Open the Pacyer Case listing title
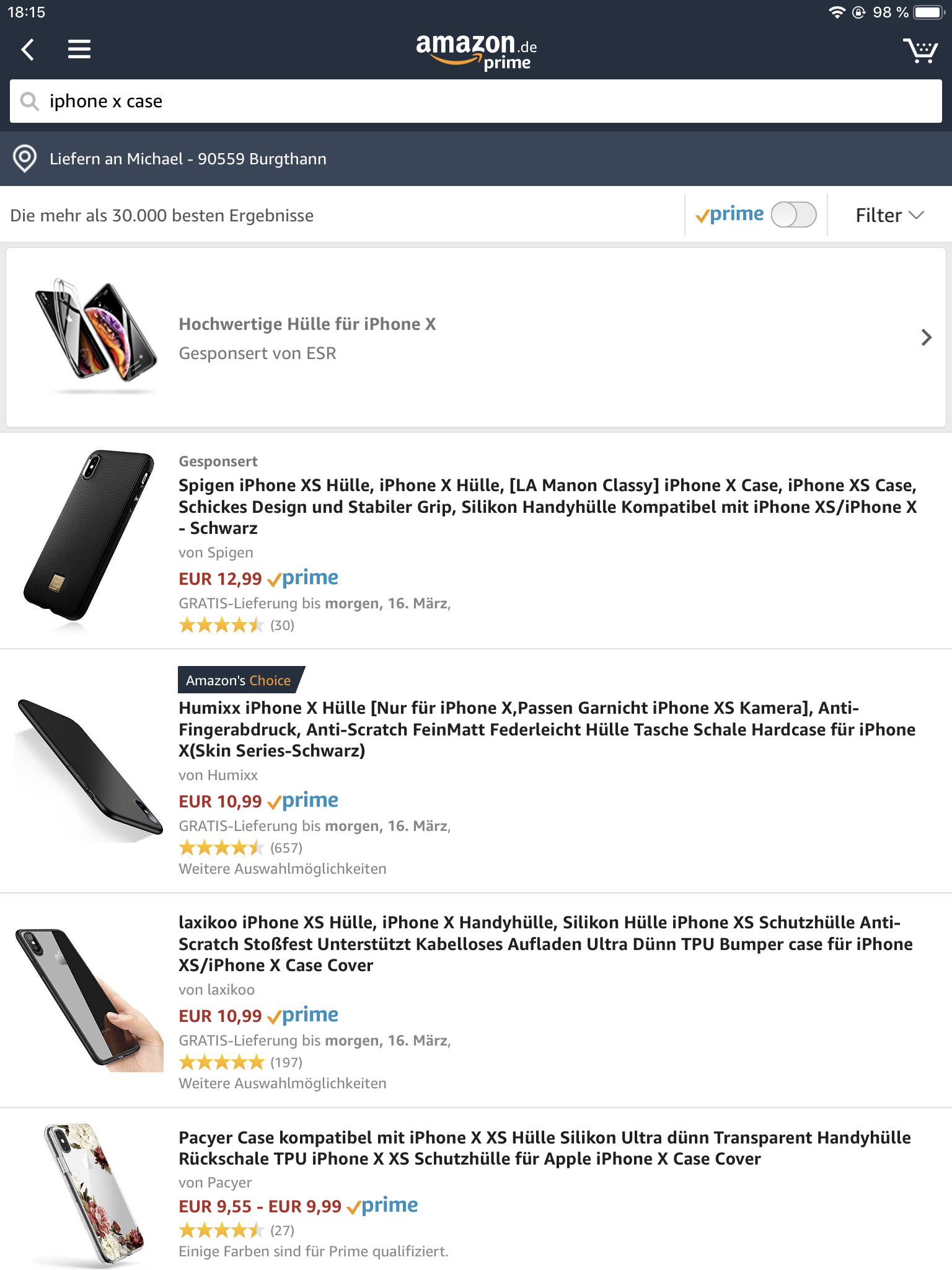 (x=544, y=1148)
